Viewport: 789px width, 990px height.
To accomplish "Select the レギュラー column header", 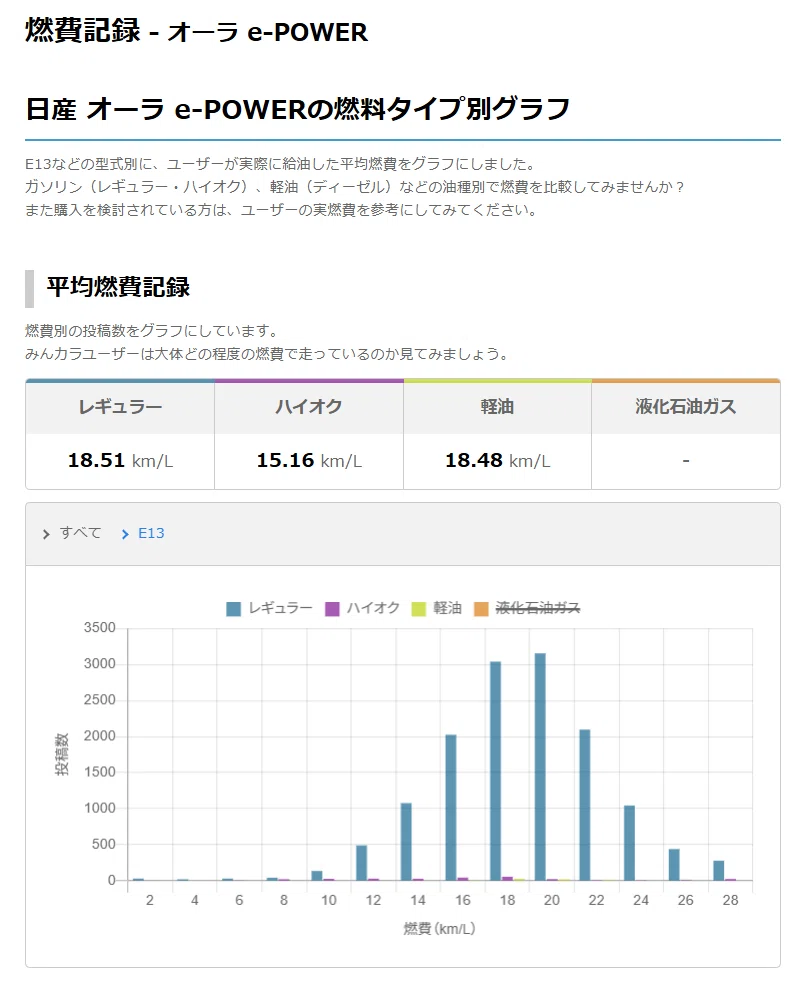I will click(120, 407).
